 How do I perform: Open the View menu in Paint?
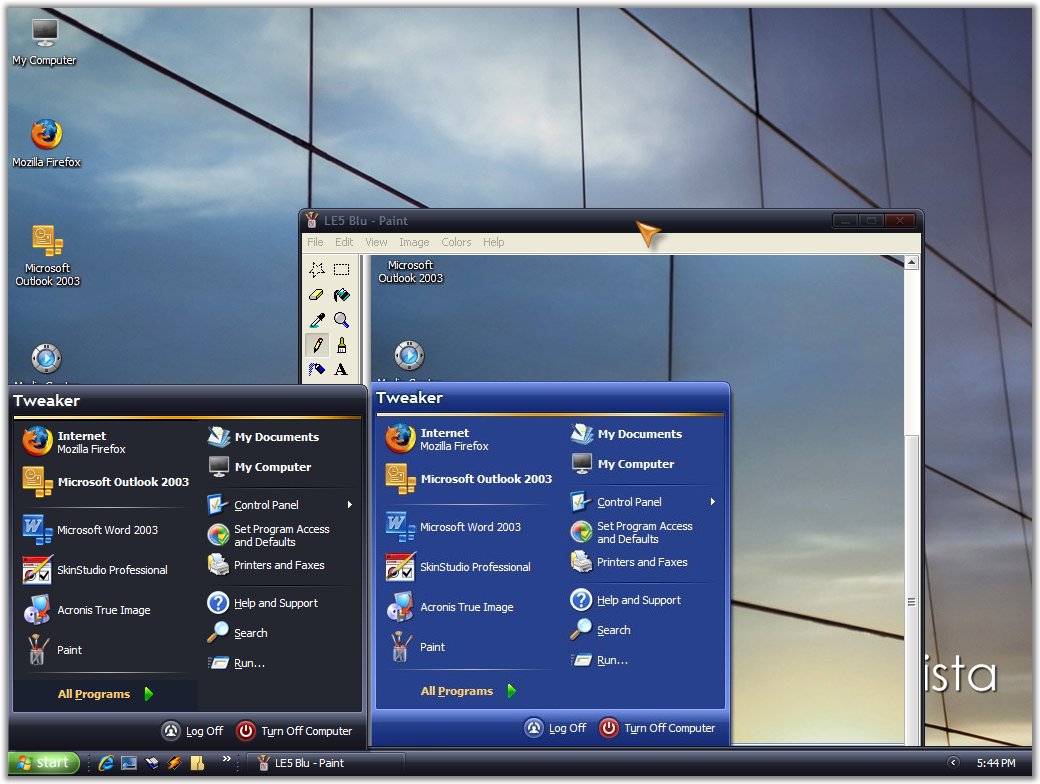tap(376, 242)
